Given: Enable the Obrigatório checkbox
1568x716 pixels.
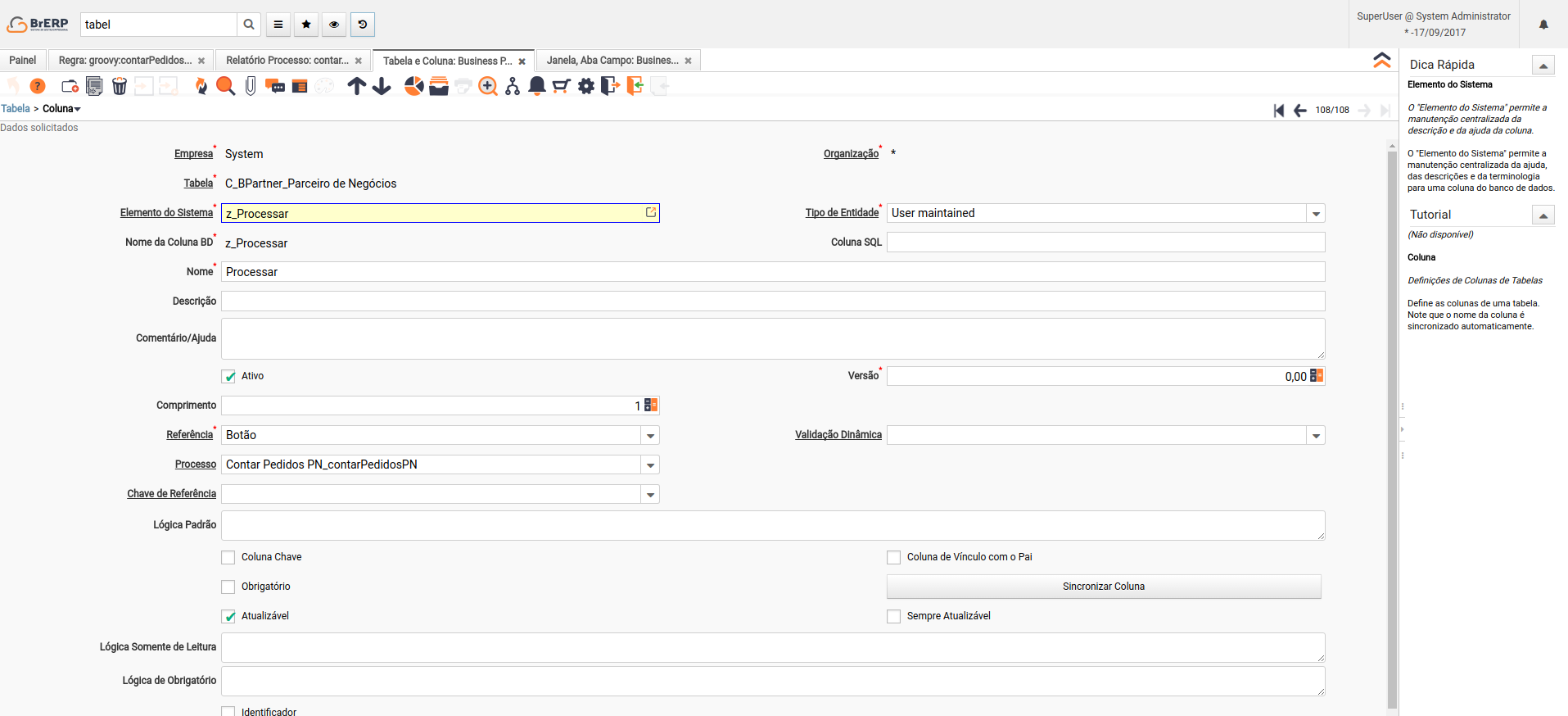Looking at the screenshot, I should 228,587.
